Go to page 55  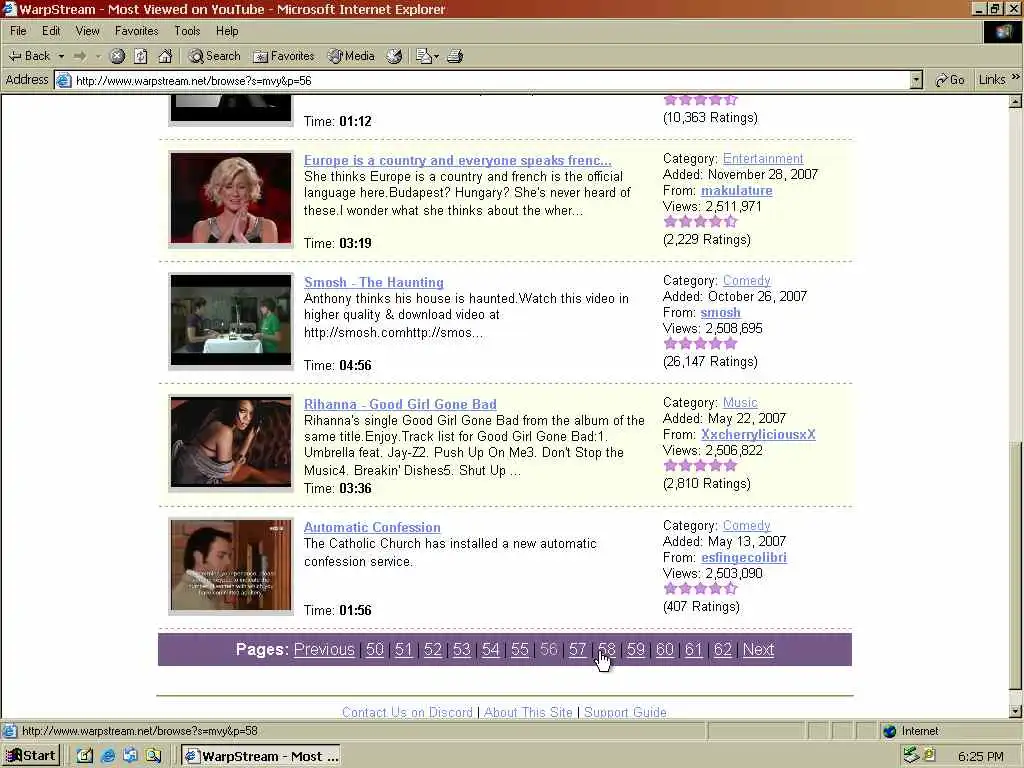(520, 649)
